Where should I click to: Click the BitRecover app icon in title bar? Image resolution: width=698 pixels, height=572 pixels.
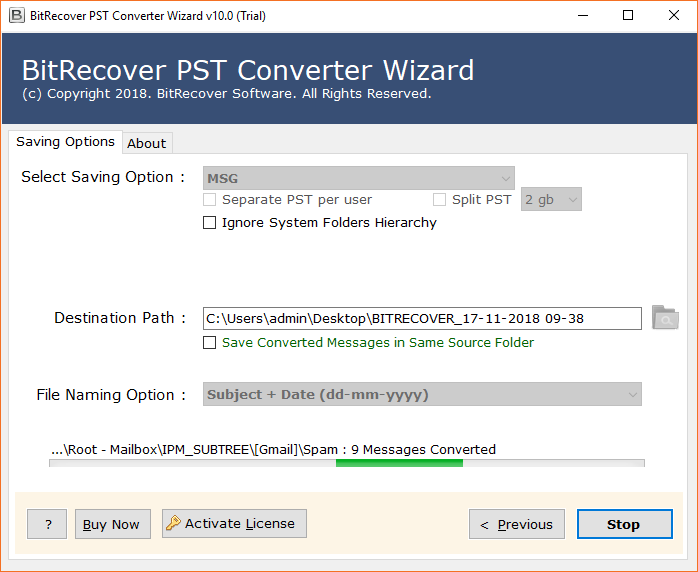point(16,16)
